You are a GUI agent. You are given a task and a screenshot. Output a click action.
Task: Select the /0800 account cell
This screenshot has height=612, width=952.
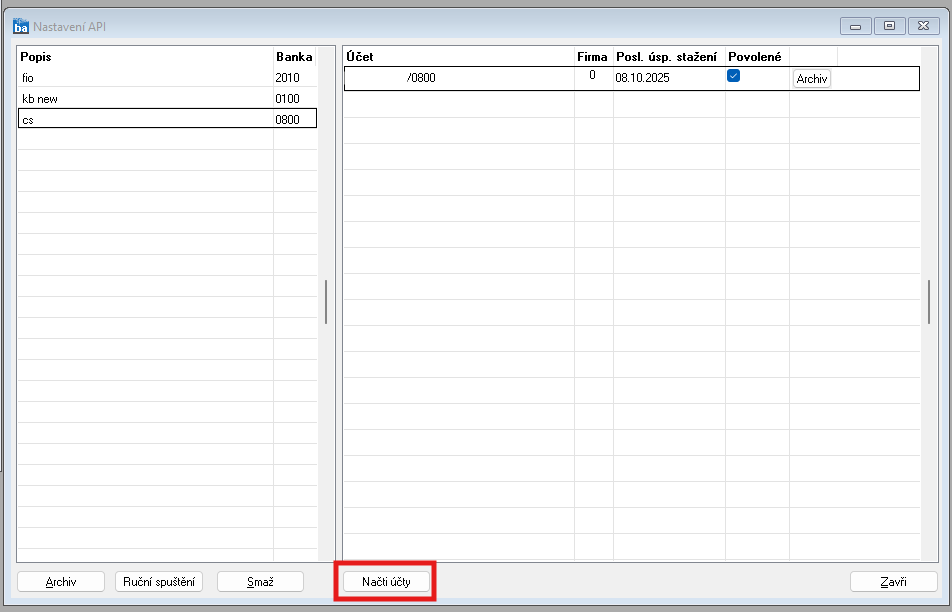point(460,78)
